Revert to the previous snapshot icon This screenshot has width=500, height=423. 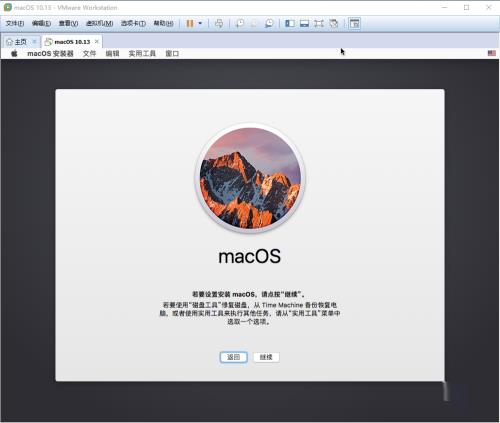click(254, 23)
